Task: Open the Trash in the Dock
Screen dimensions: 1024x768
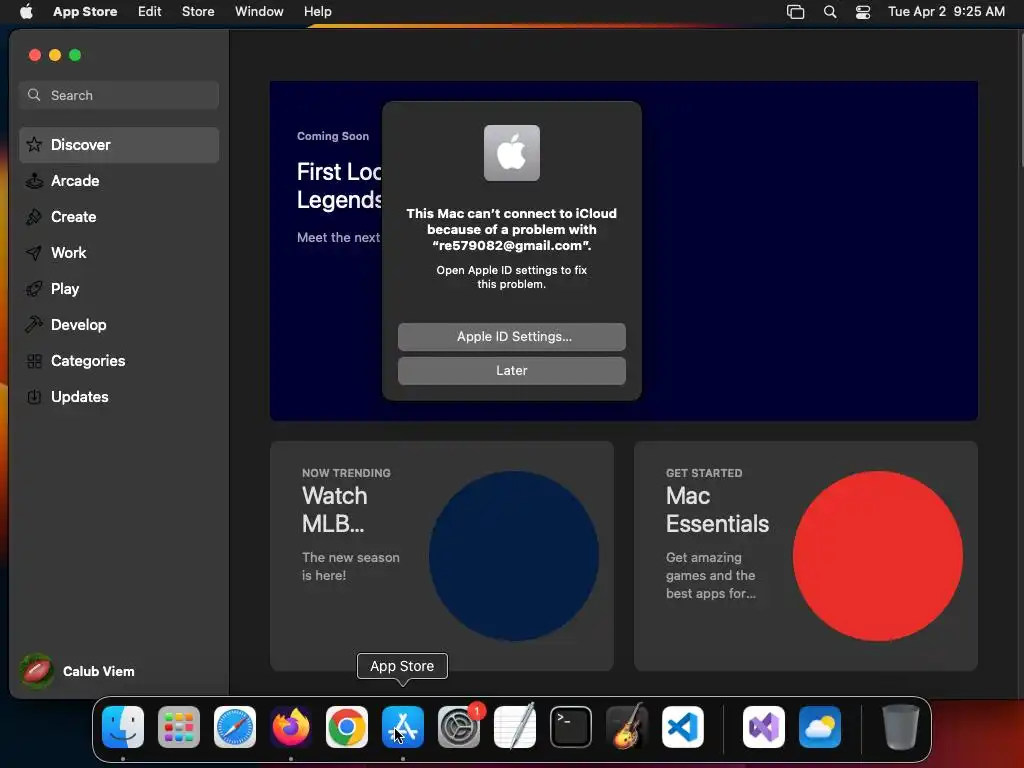Action: pos(901,727)
